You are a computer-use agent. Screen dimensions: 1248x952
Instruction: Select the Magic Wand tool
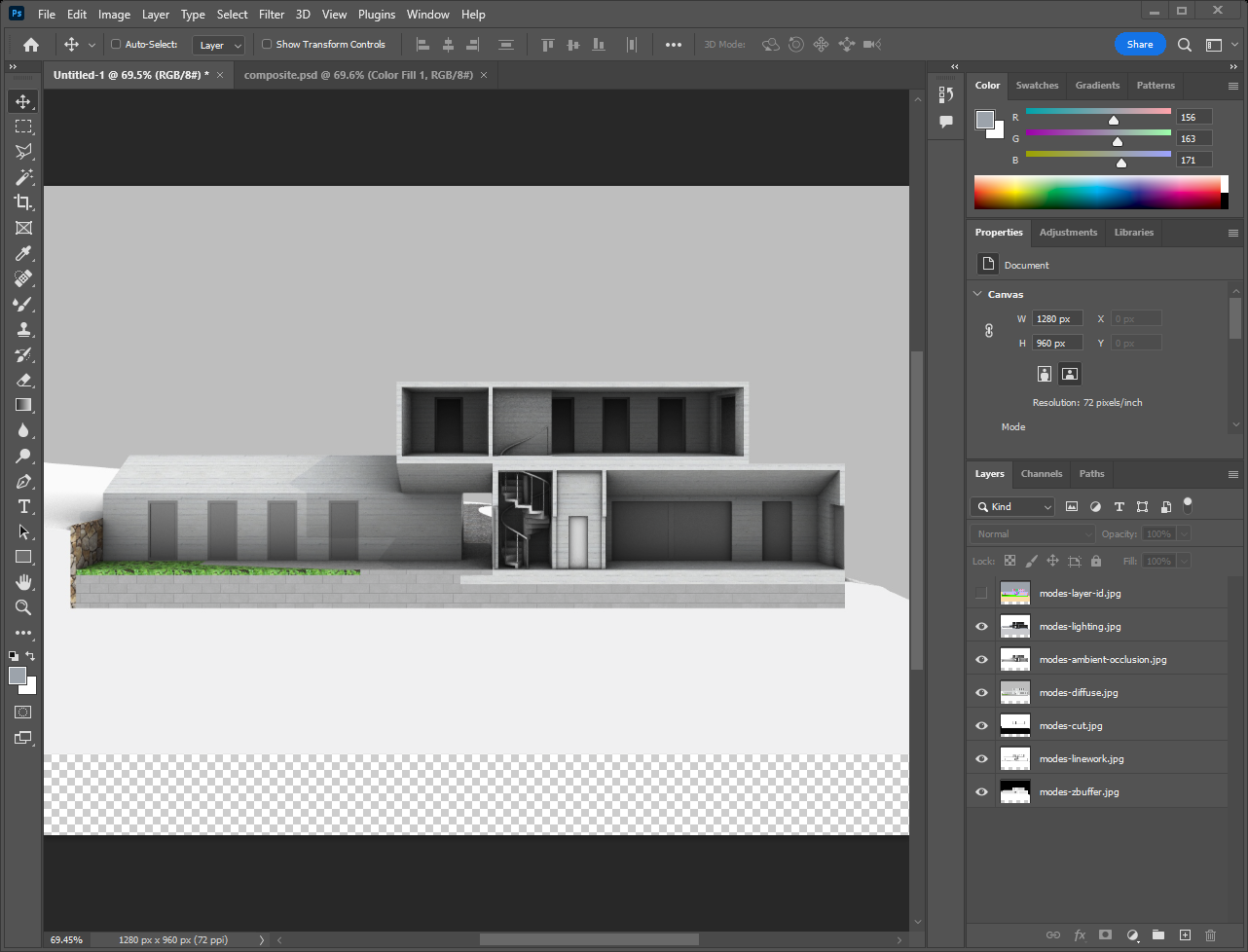point(23,177)
